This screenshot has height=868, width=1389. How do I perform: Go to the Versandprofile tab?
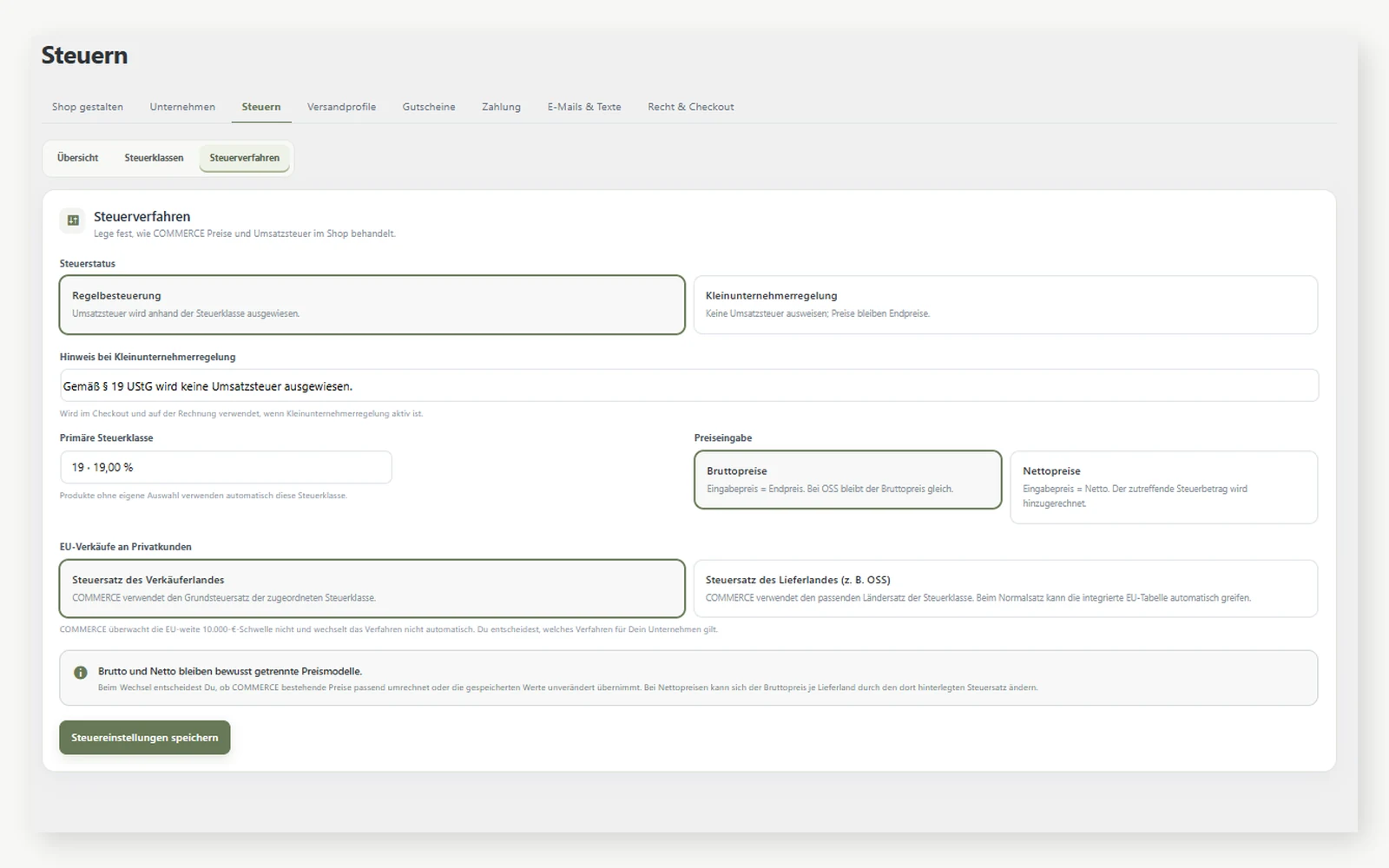[341, 107]
